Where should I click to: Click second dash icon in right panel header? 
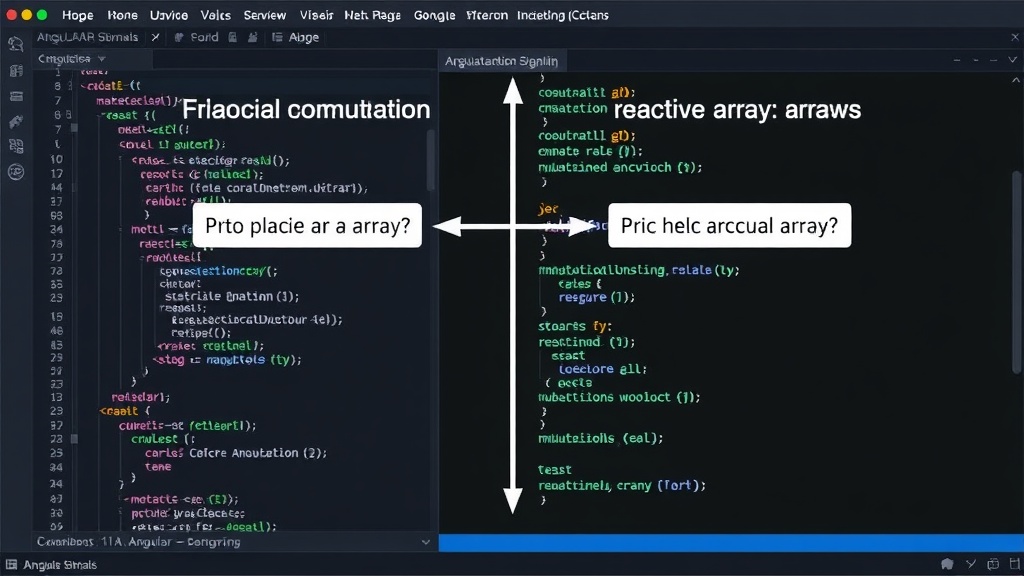[976, 60]
